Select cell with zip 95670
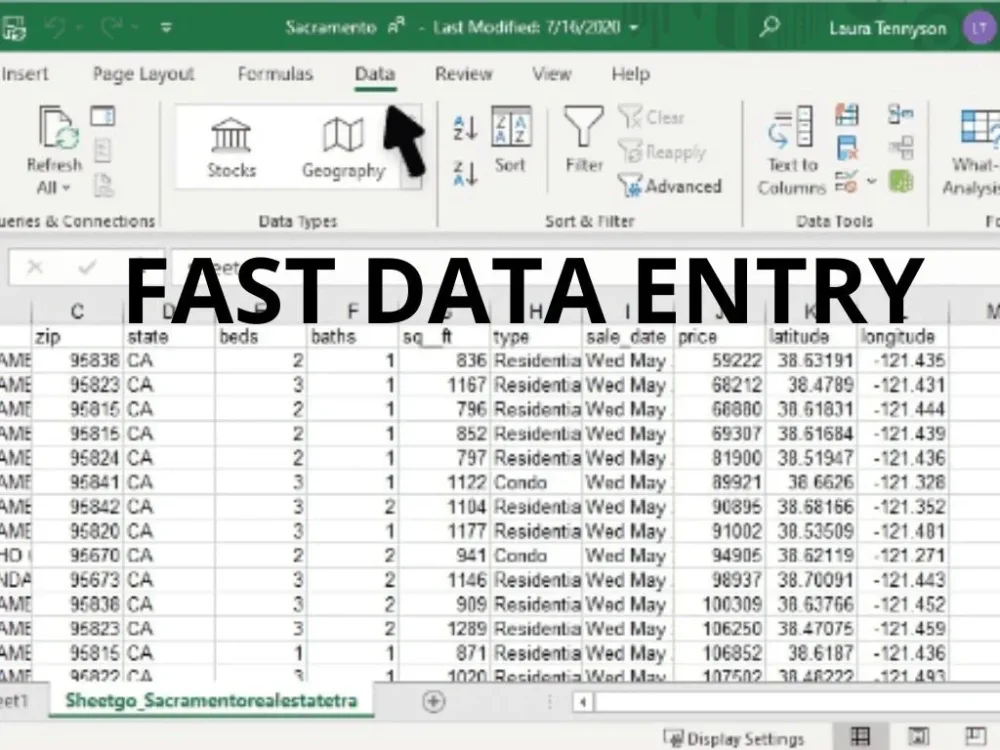 pos(77,555)
